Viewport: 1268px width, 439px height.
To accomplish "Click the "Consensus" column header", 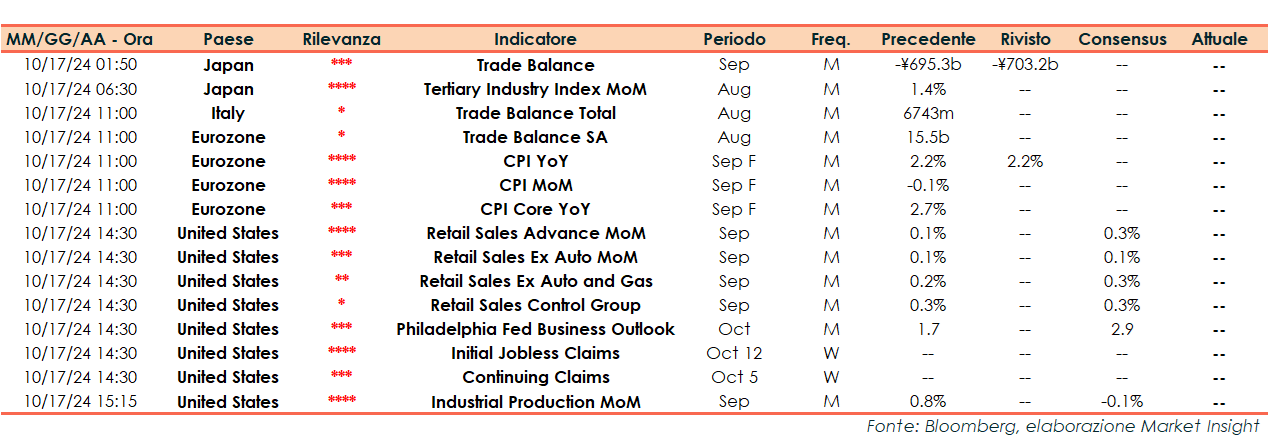I will pos(1122,40).
